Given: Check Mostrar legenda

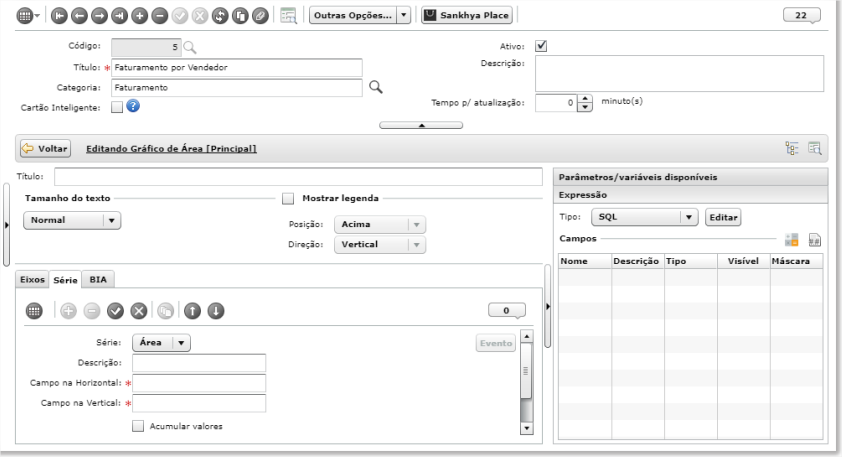Looking at the screenshot, I should coord(288,199).
